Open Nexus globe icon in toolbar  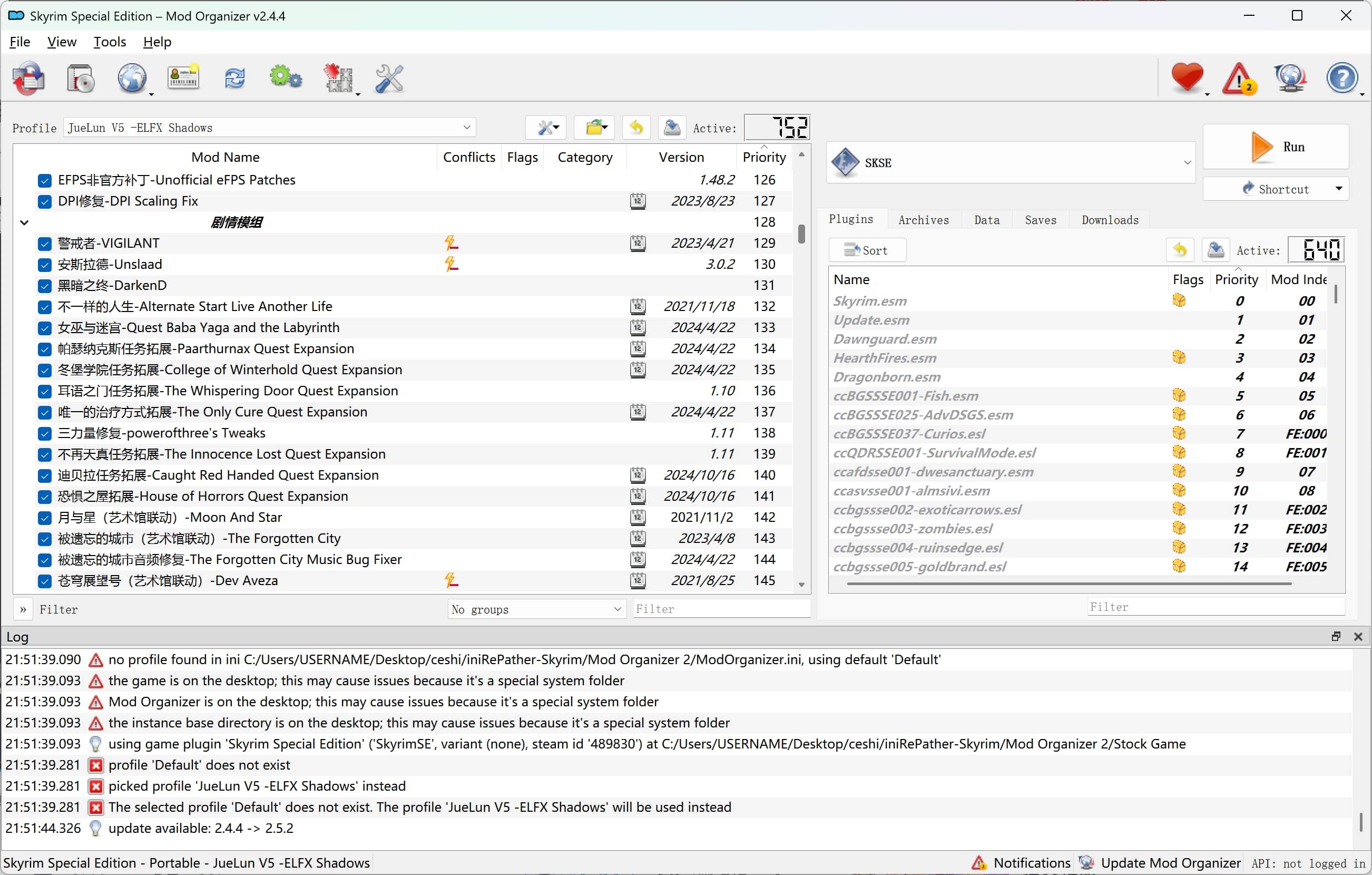[x=132, y=77]
